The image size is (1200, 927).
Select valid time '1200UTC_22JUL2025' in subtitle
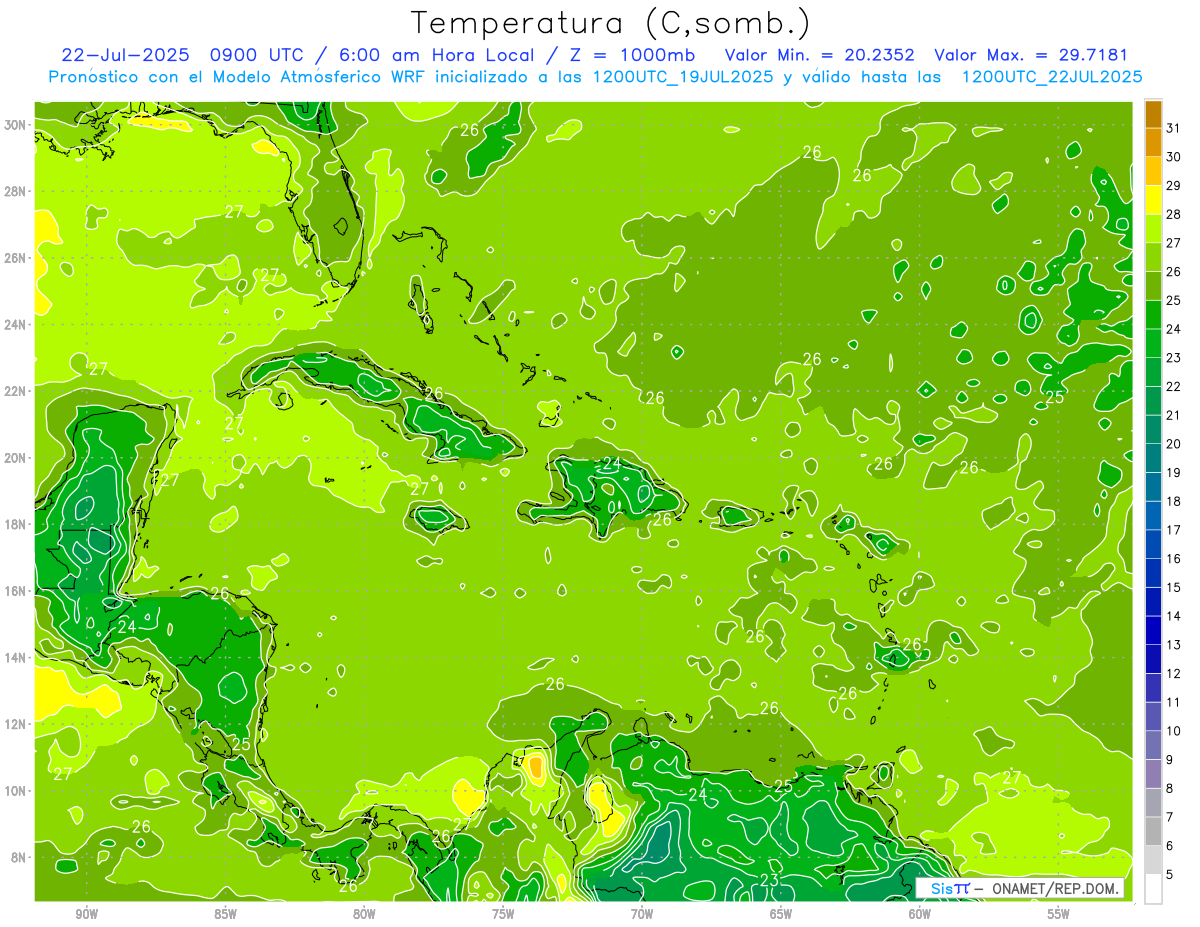1052,77
